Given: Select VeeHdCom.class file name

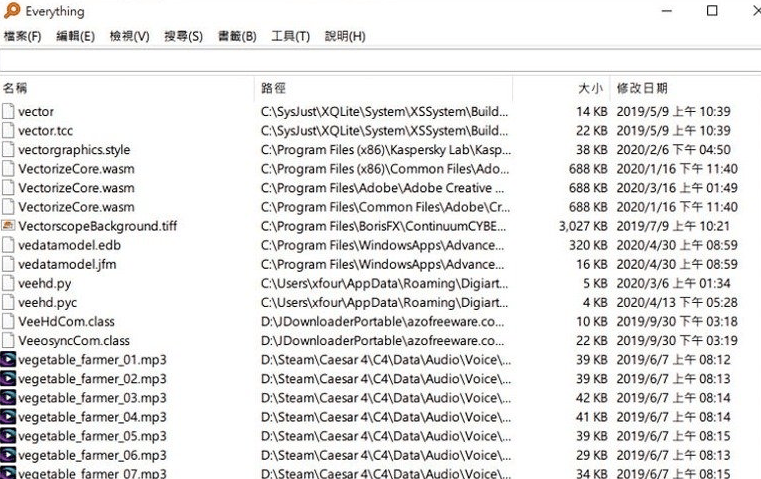Looking at the screenshot, I should tap(66, 321).
